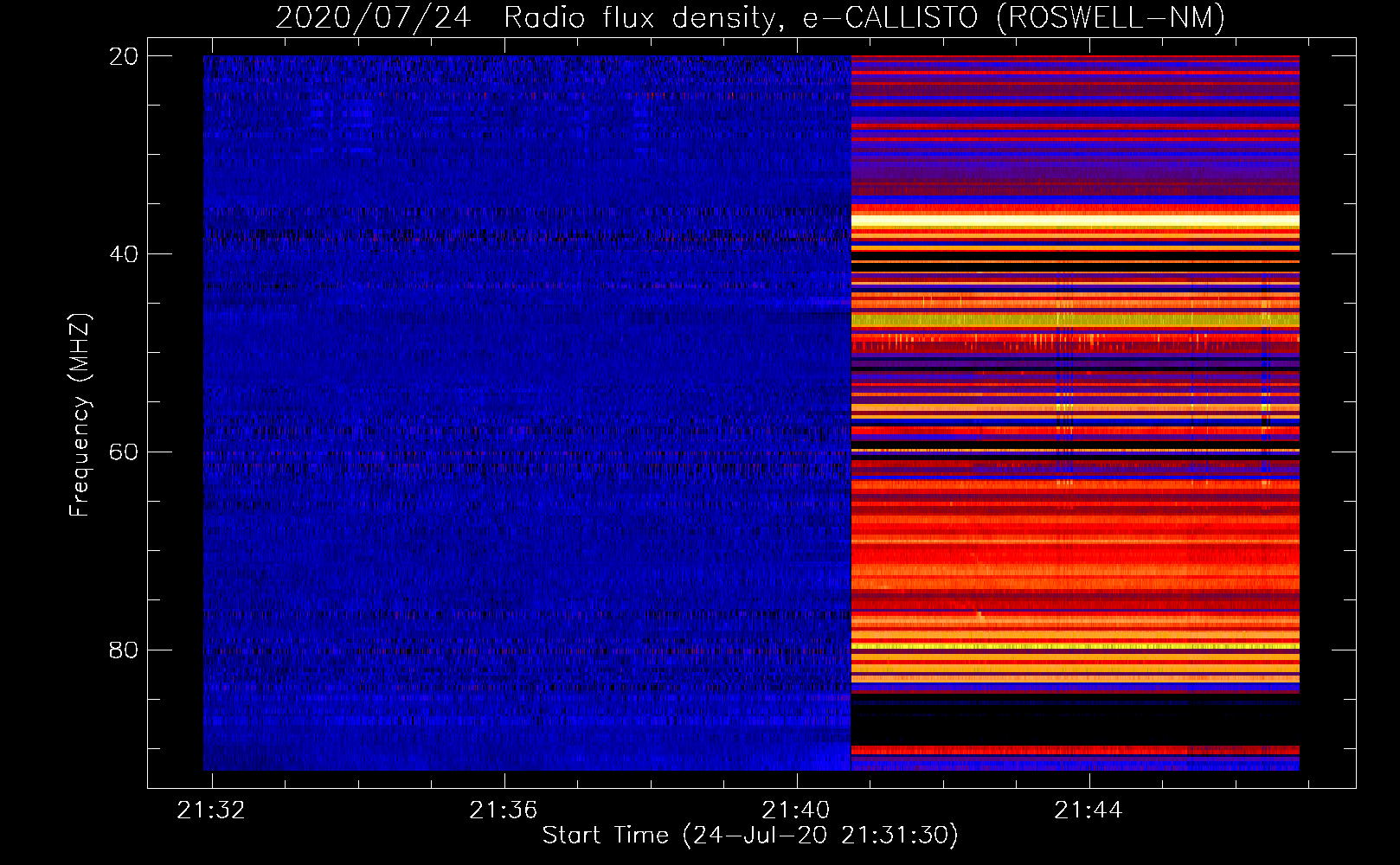Click the 21:32 time tick label

[x=211, y=810]
